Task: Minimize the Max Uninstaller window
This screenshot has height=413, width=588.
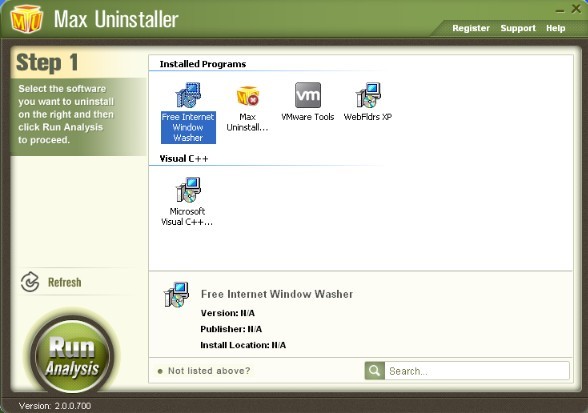Action: pyautogui.click(x=560, y=11)
